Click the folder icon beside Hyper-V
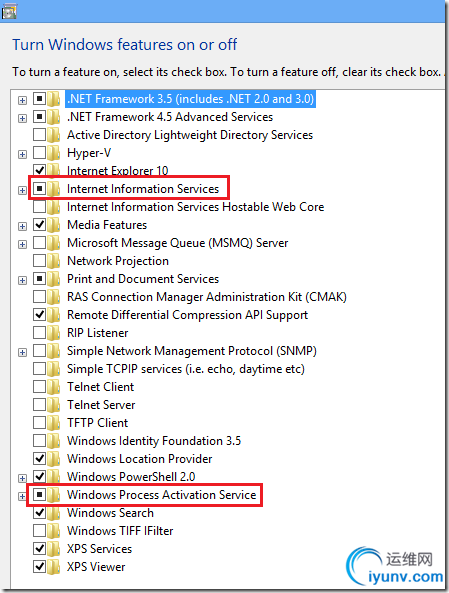The width and height of the screenshot is (449, 593). [54, 153]
